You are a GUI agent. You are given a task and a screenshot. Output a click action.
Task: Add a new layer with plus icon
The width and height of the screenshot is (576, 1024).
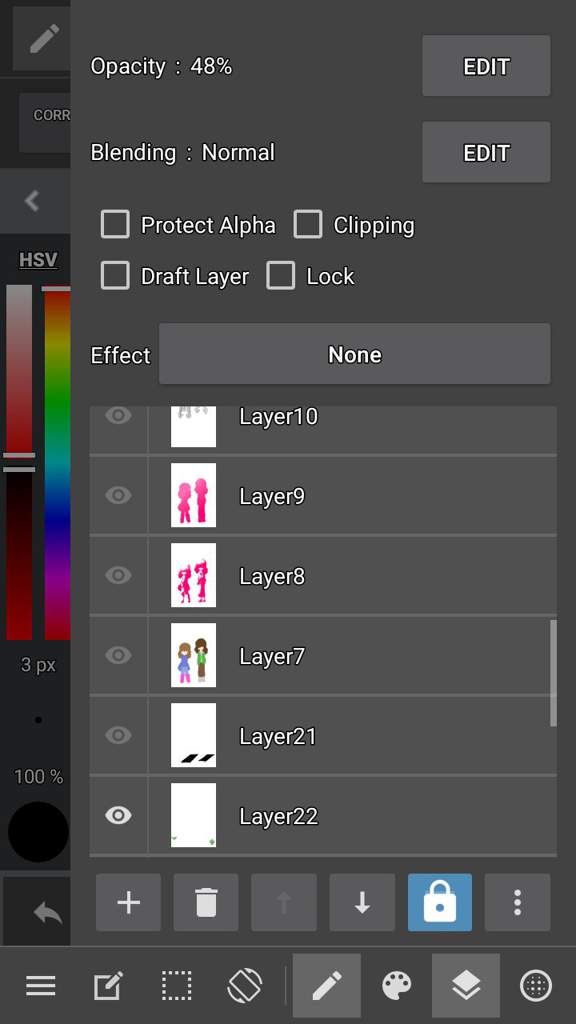pyautogui.click(x=129, y=903)
